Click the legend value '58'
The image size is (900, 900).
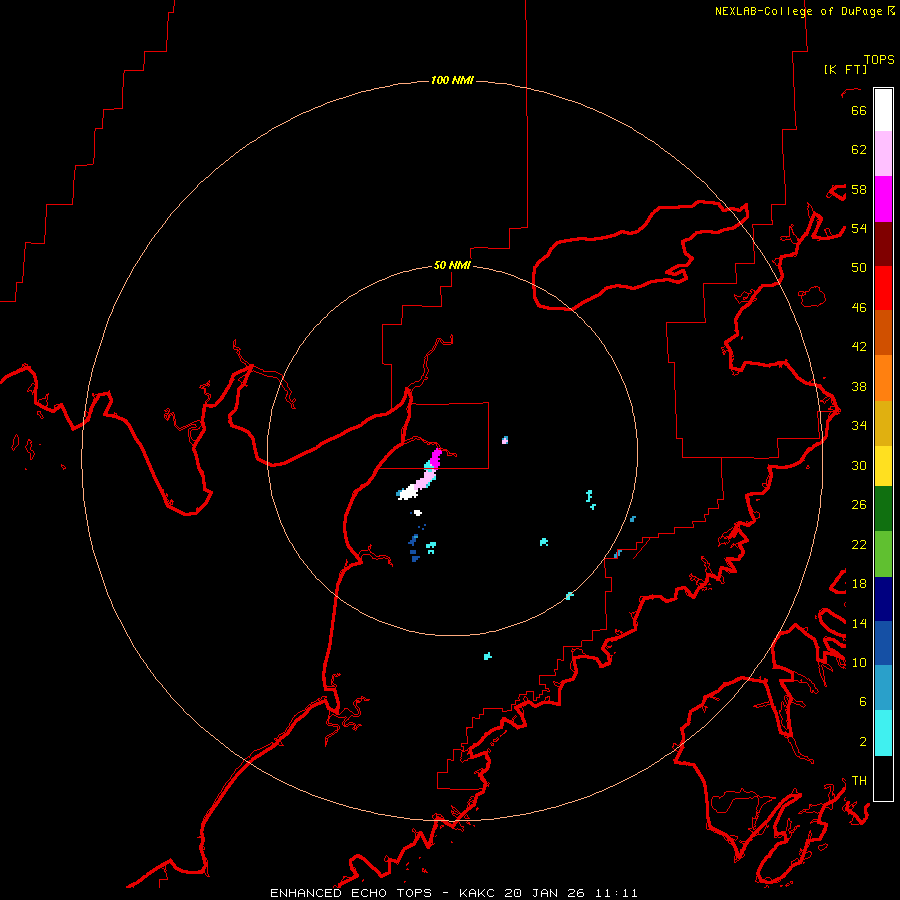[x=859, y=189]
